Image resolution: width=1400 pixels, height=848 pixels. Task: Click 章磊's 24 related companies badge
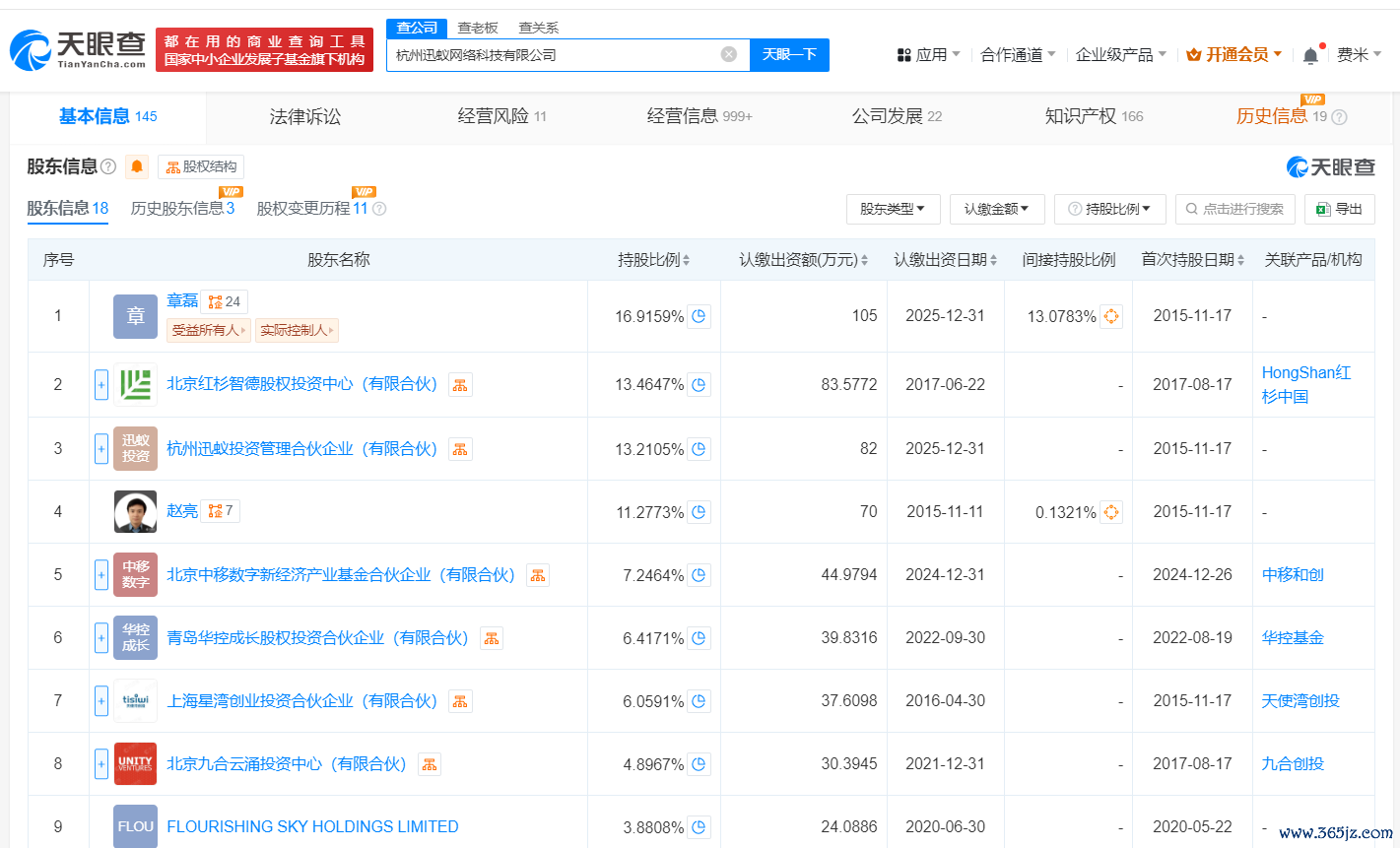[x=225, y=301]
